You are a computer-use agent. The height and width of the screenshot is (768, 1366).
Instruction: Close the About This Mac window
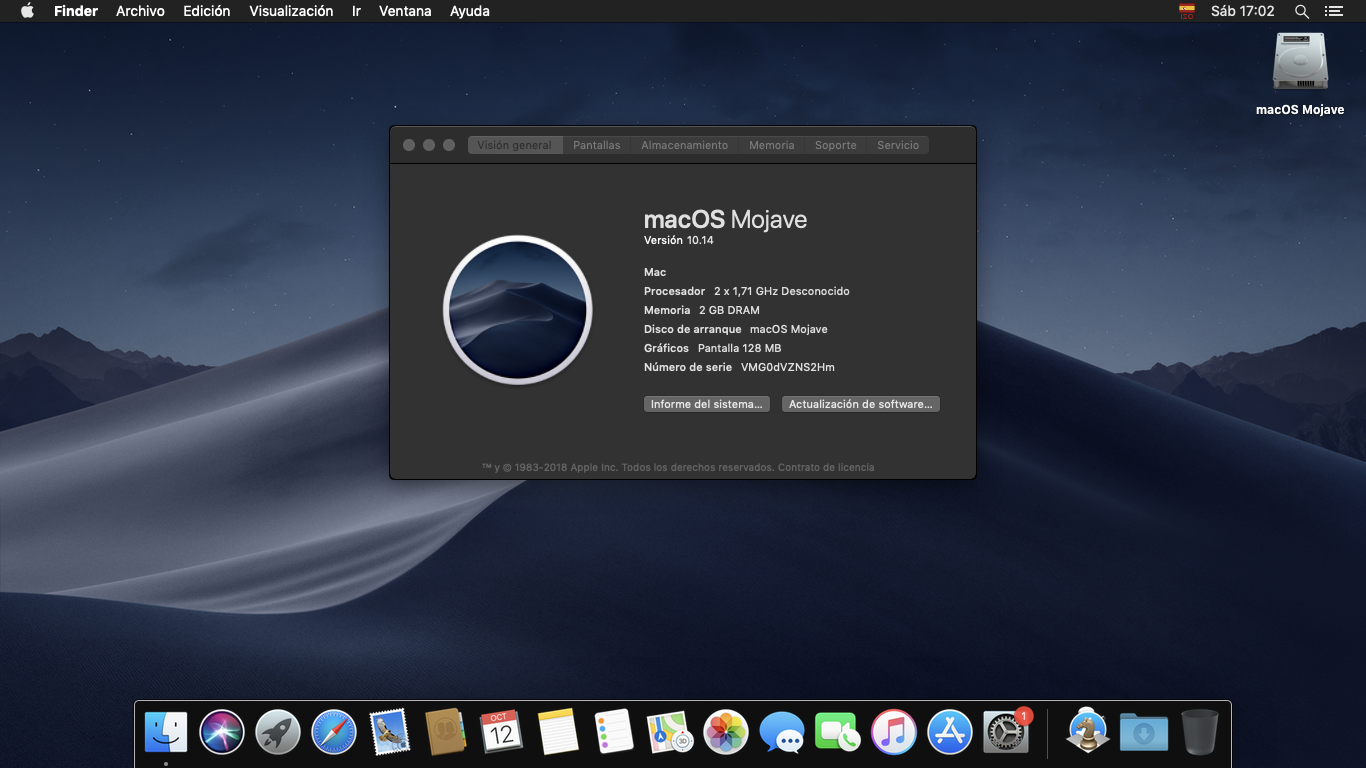pos(409,145)
